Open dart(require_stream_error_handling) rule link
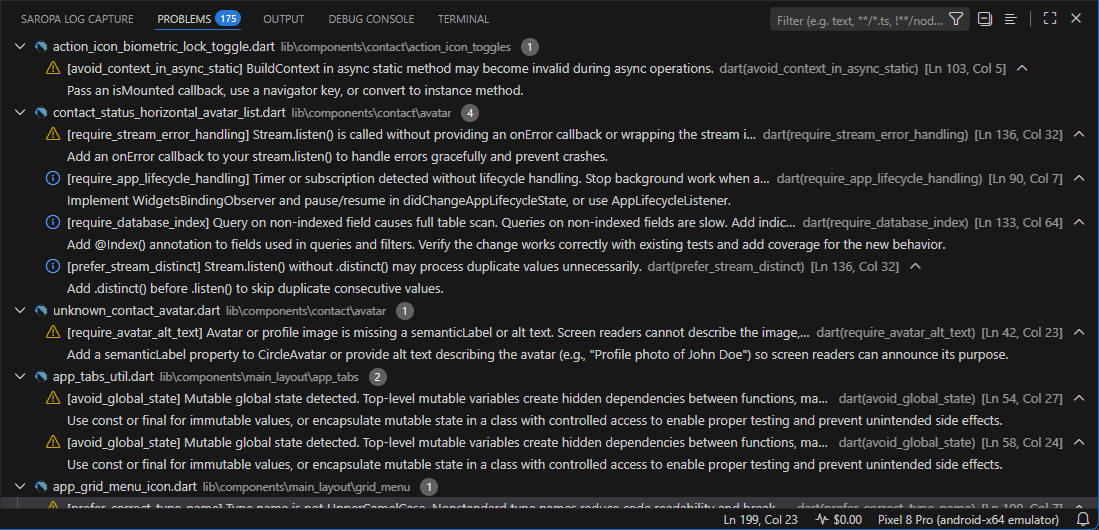Screen dimensions: 1099x530 pyautogui.click(x=866, y=134)
